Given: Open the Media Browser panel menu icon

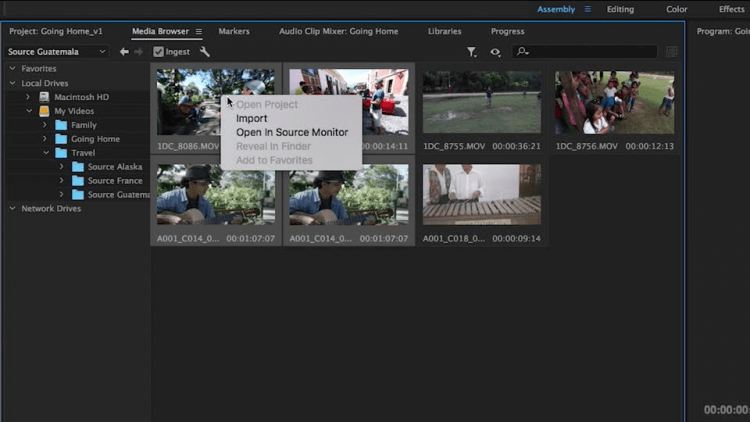Looking at the screenshot, I should (x=199, y=32).
